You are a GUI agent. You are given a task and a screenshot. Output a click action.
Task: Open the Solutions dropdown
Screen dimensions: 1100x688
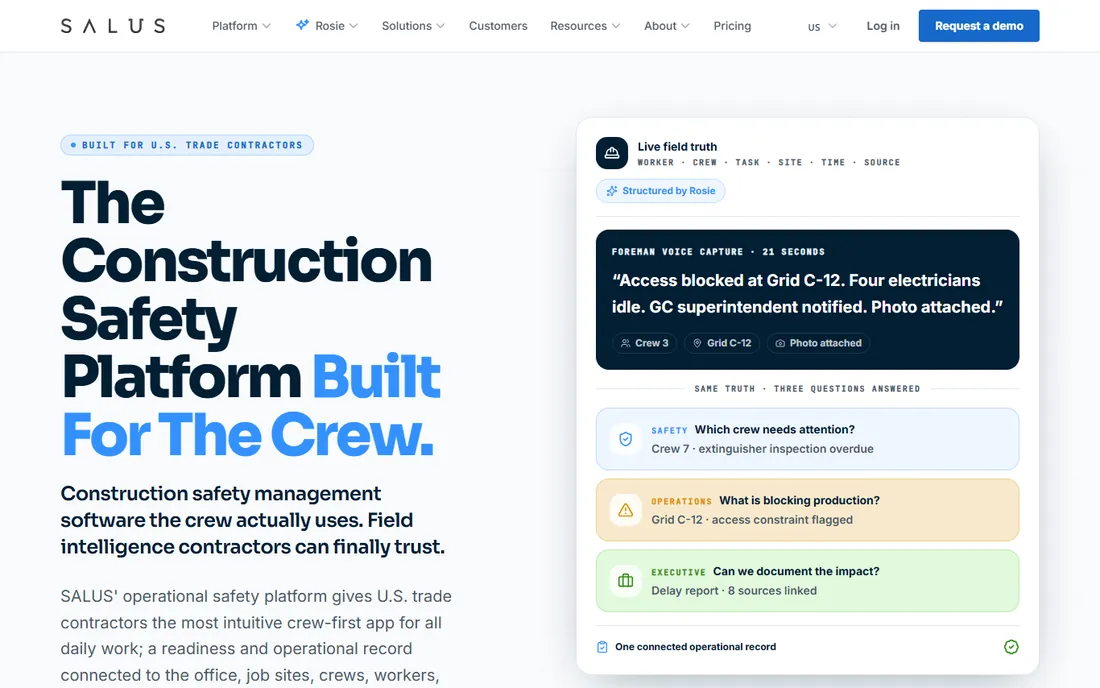tap(413, 26)
